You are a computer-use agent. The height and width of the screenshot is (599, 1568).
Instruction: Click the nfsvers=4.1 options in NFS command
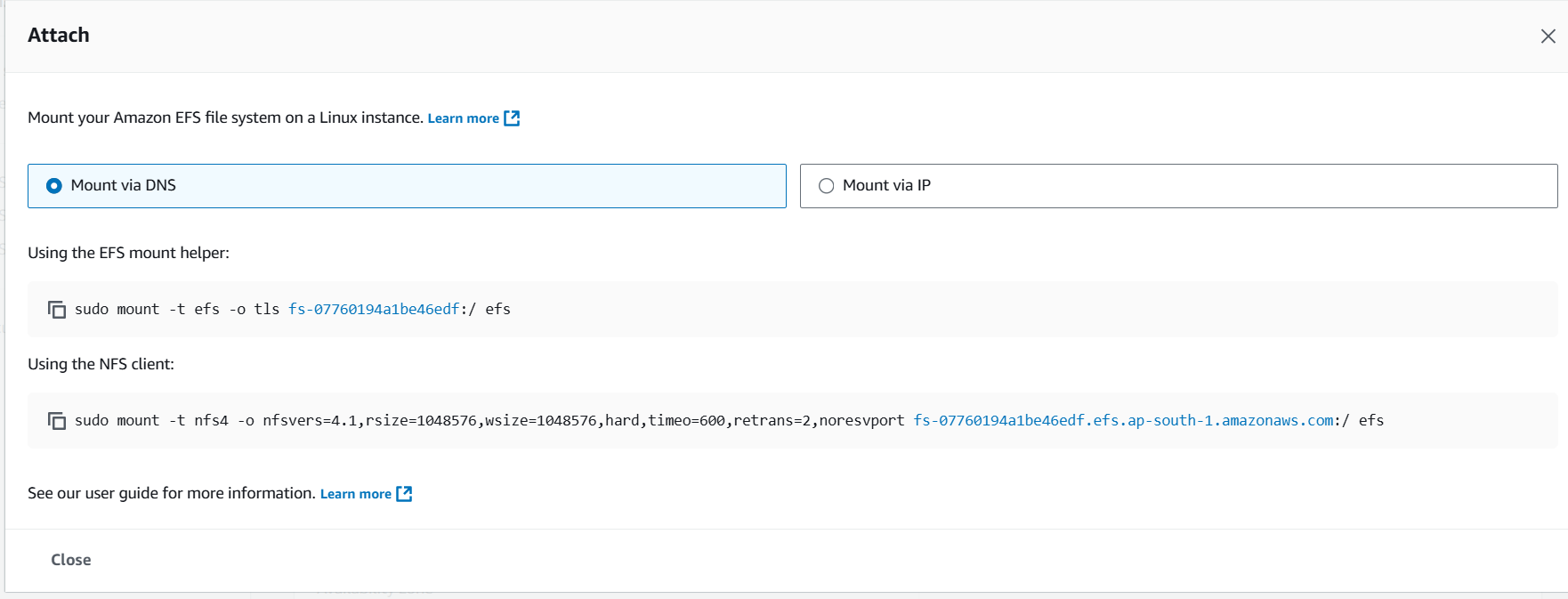click(584, 420)
